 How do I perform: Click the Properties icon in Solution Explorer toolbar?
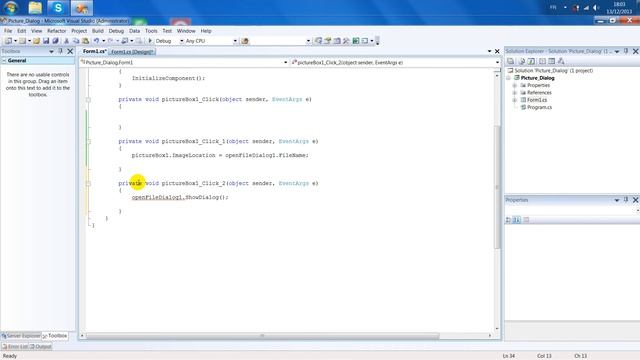tap(511, 61)
